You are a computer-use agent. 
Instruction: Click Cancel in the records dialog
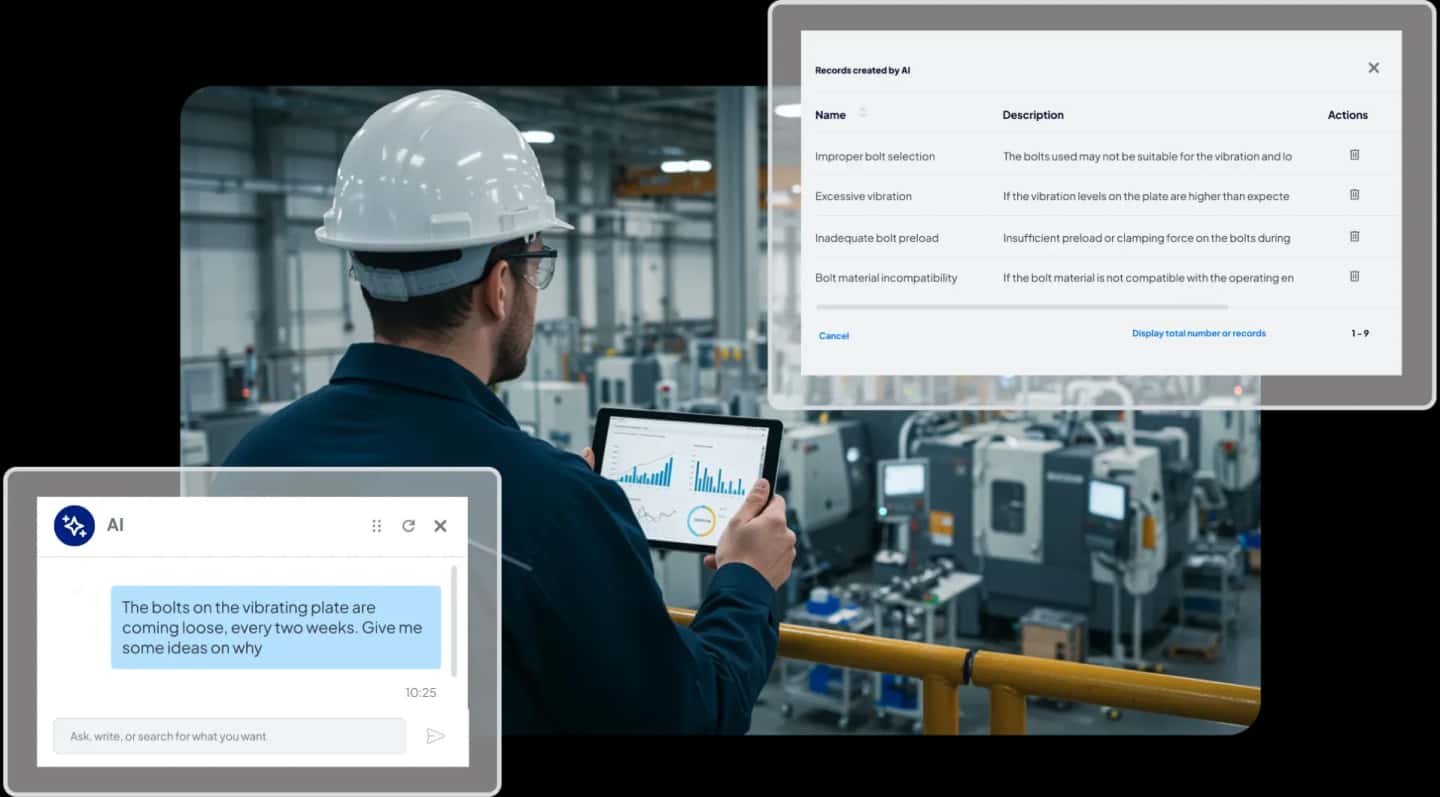pos(834,336)
